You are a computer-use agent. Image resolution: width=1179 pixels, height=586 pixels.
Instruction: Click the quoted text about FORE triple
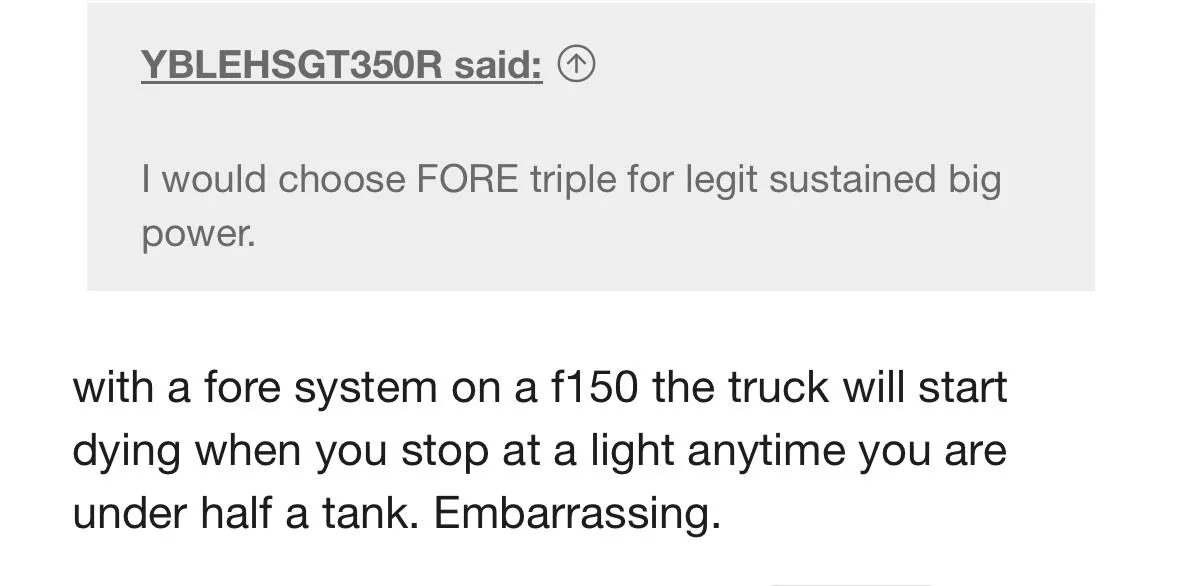point(571,206)
